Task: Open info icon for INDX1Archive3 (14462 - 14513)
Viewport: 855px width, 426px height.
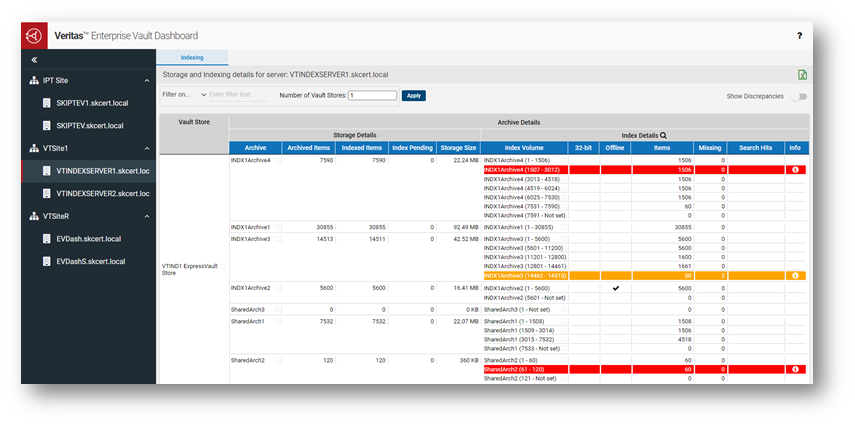Action: tap(794, 276)
